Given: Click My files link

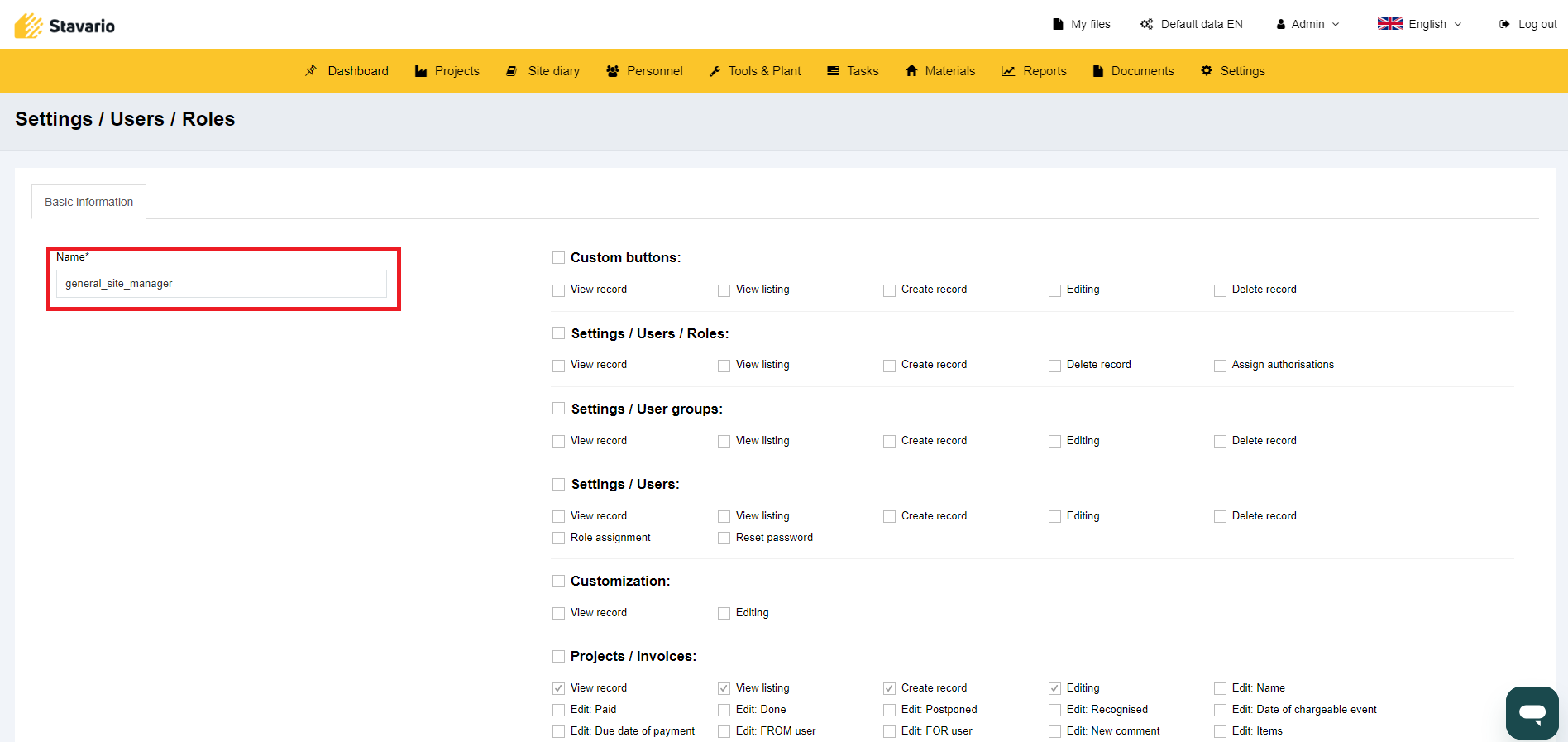Looking at the screenshot, I should (1091, 24).
